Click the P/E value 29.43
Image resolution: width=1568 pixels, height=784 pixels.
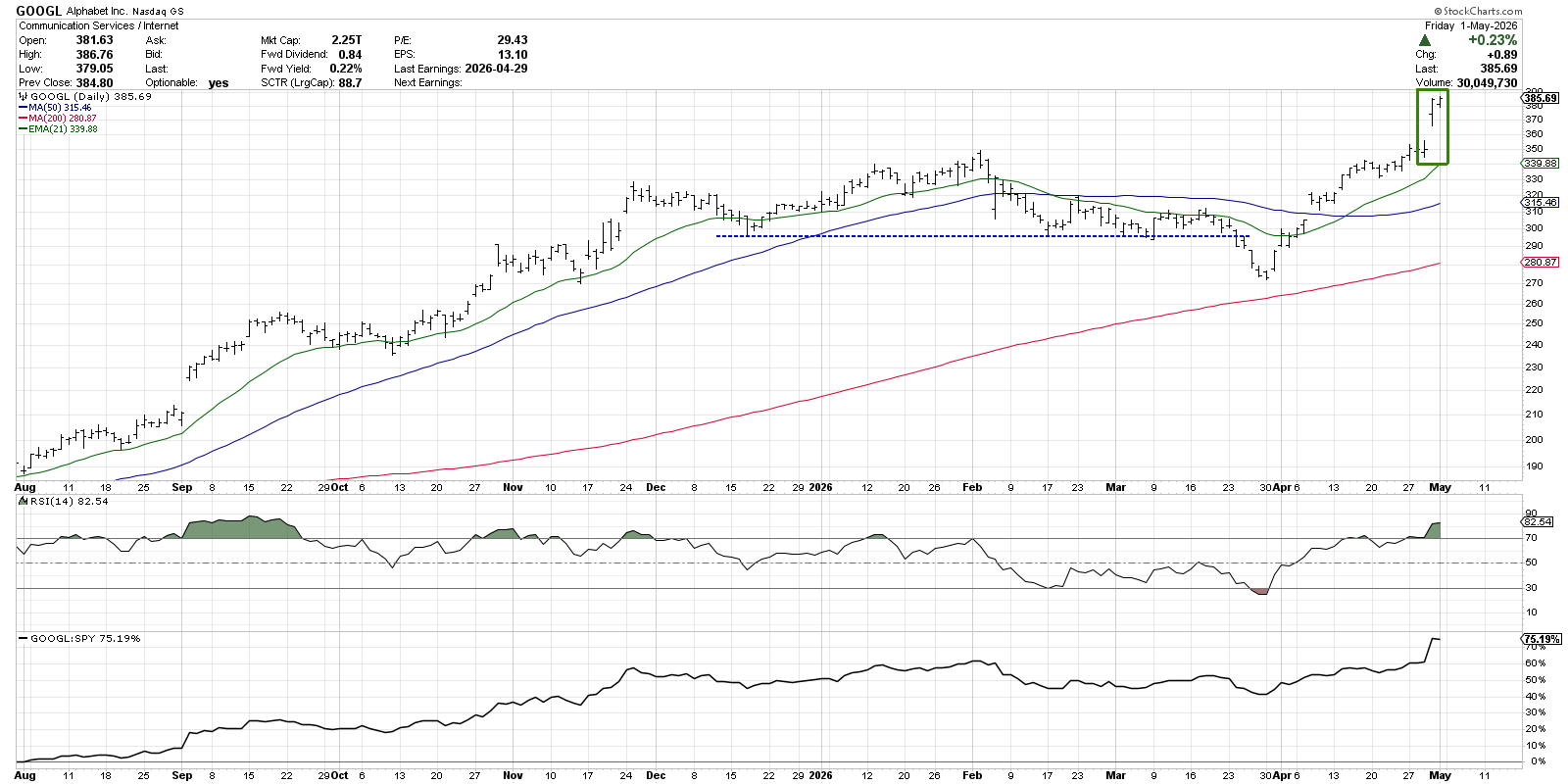(513, 40)
